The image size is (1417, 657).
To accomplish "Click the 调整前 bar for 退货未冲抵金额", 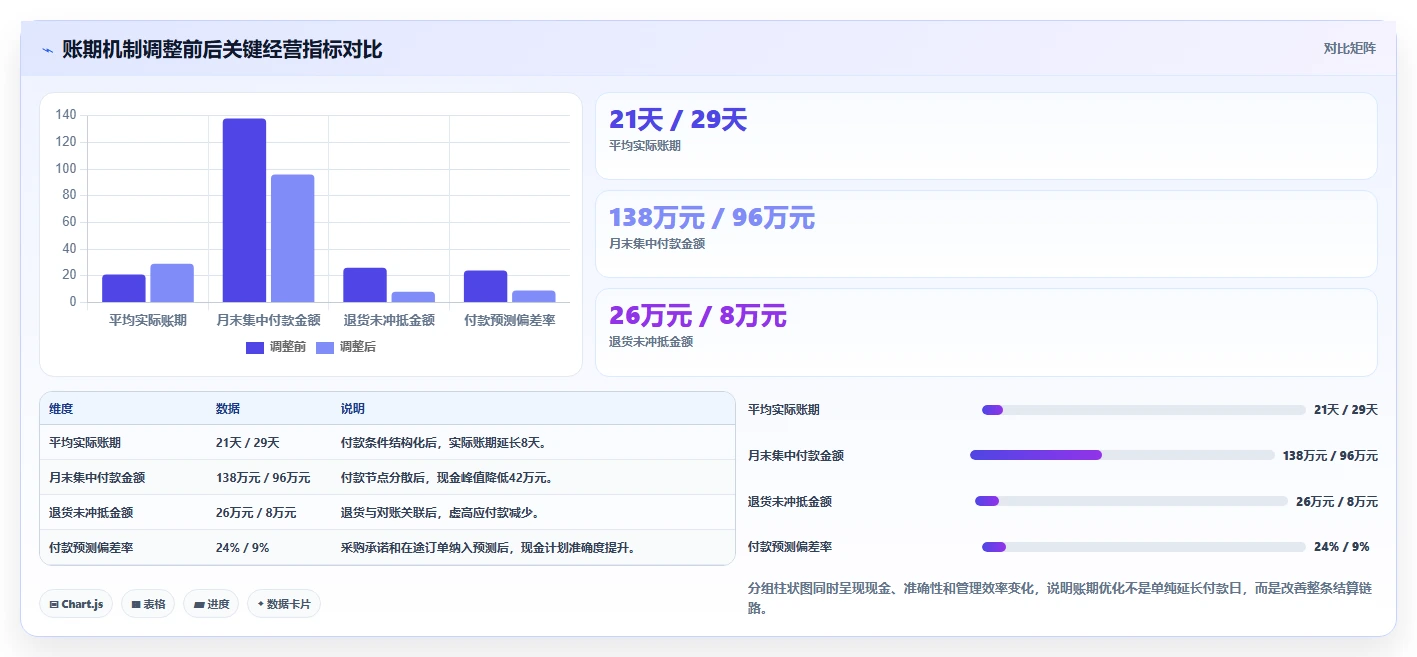I will click(365, 285).
